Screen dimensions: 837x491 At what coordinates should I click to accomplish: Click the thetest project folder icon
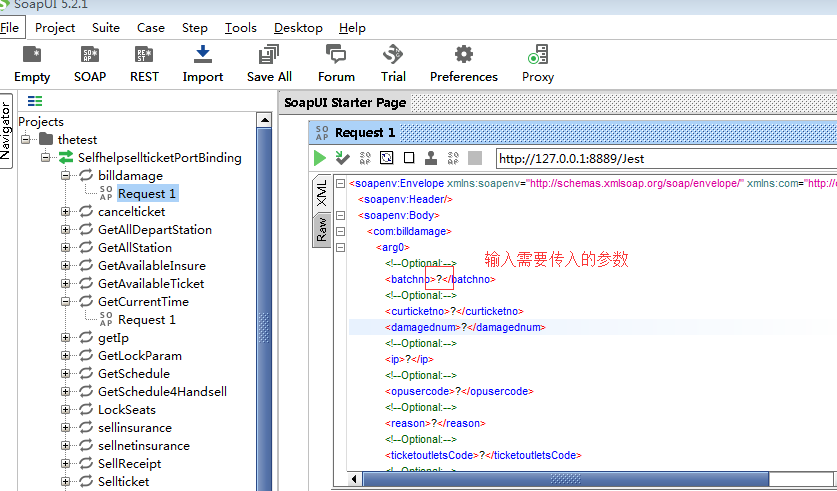tap(46, 139)
